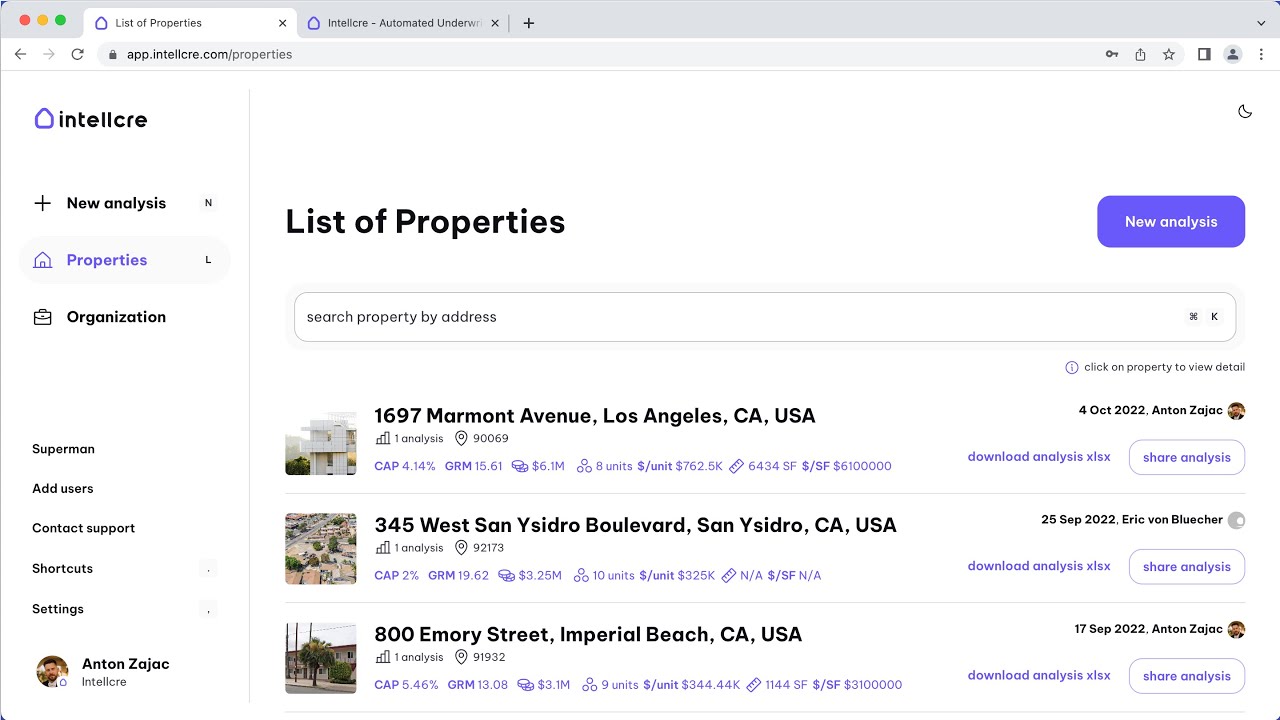Download analysis xlsx for 1697 Marmont Avenue

pyautogui.click(x=1039, y=457)
